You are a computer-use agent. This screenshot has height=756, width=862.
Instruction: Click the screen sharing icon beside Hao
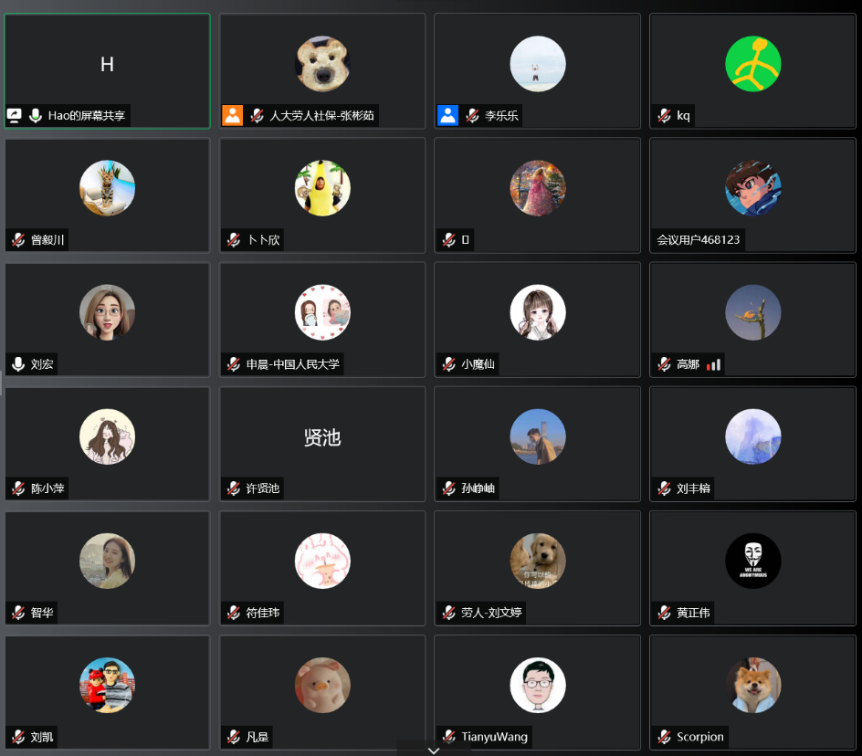(x=14, y=115)
